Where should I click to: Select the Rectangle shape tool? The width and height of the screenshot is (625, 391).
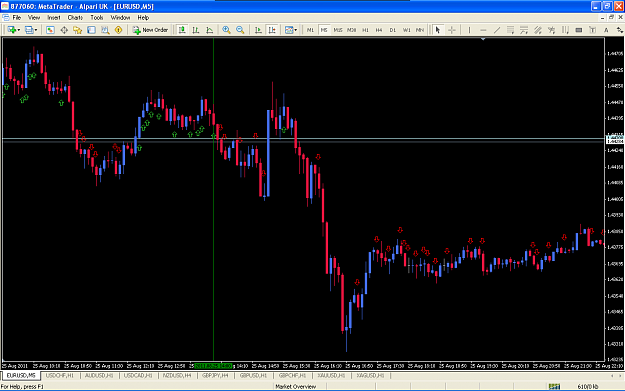pyautogui.click(x=579, y=30)
